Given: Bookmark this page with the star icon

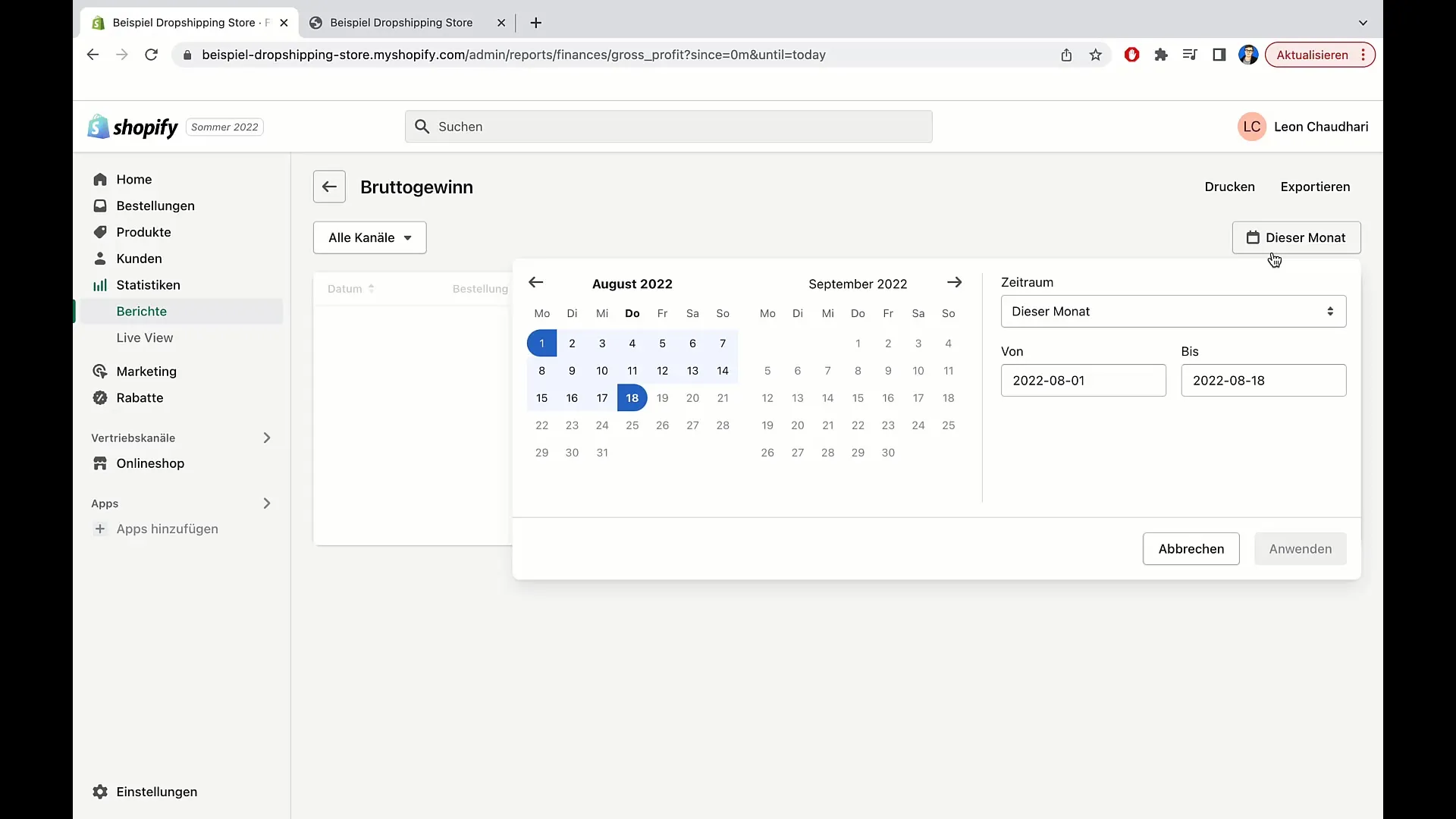Looking at the screenshot, I should click(x=1095, y=55).
